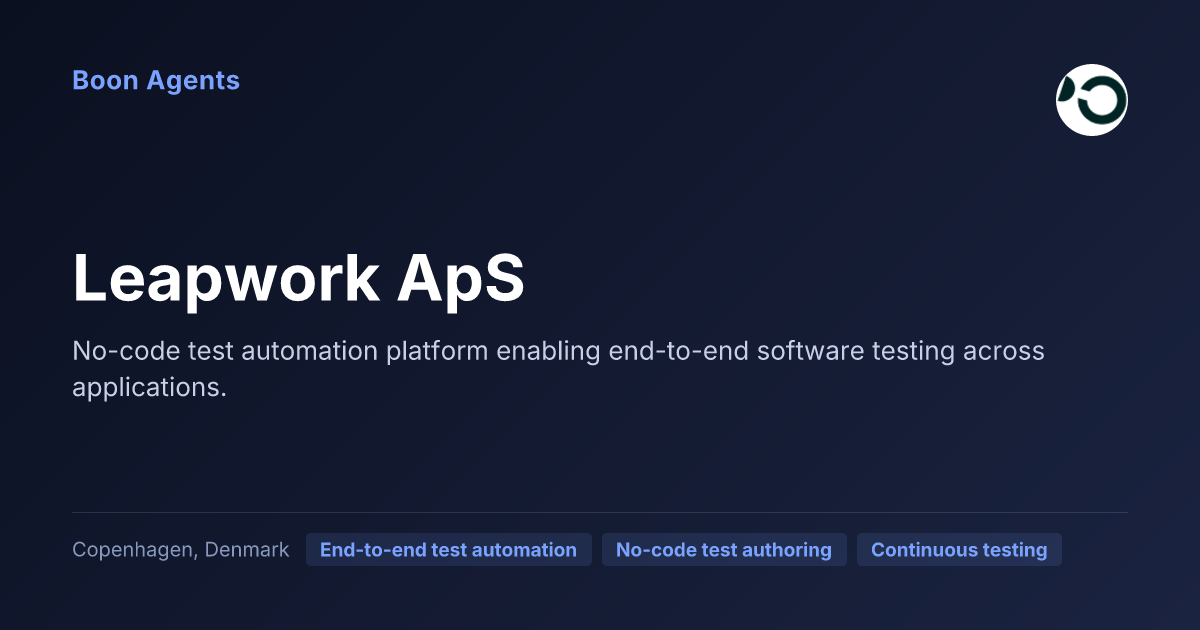
Task: Open the End-to-end test automation tag
Action: pos(448,550)
